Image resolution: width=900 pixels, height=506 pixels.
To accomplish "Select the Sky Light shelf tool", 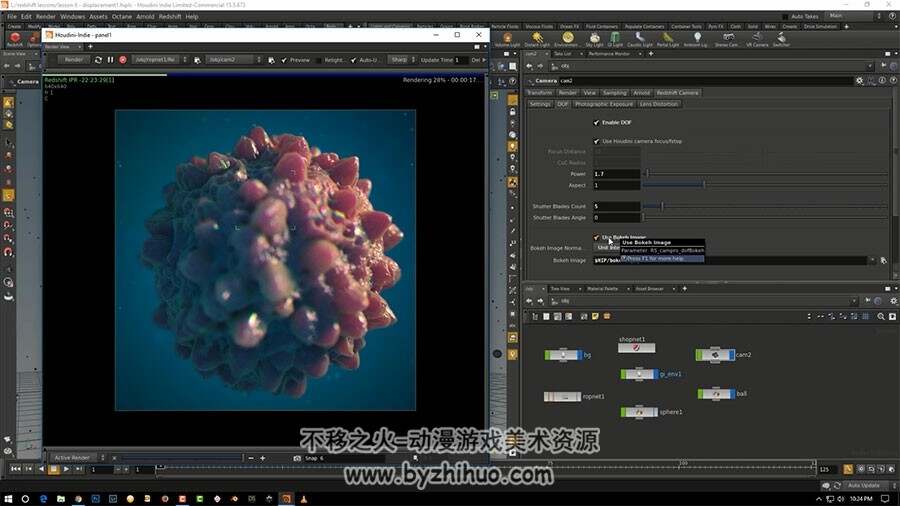I will [x=594, y=40].
